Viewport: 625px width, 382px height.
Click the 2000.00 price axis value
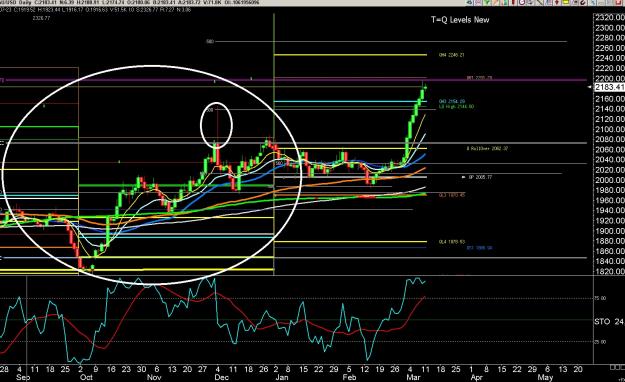609,180
